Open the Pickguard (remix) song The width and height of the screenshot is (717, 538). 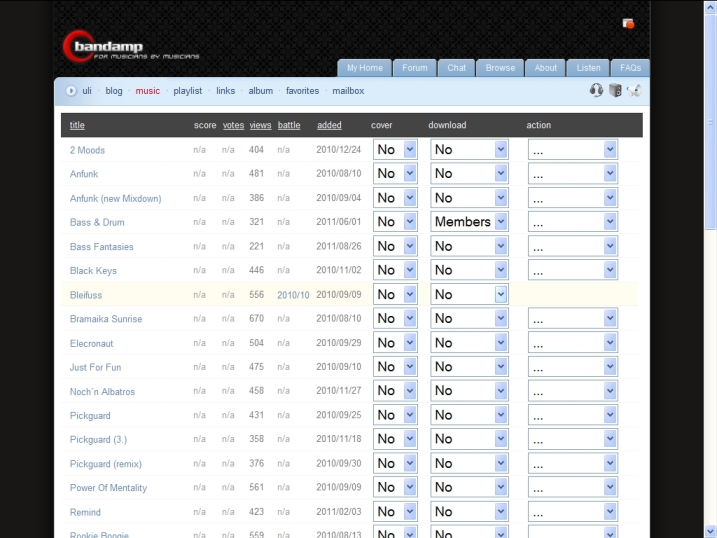click(x=105, y=464)
